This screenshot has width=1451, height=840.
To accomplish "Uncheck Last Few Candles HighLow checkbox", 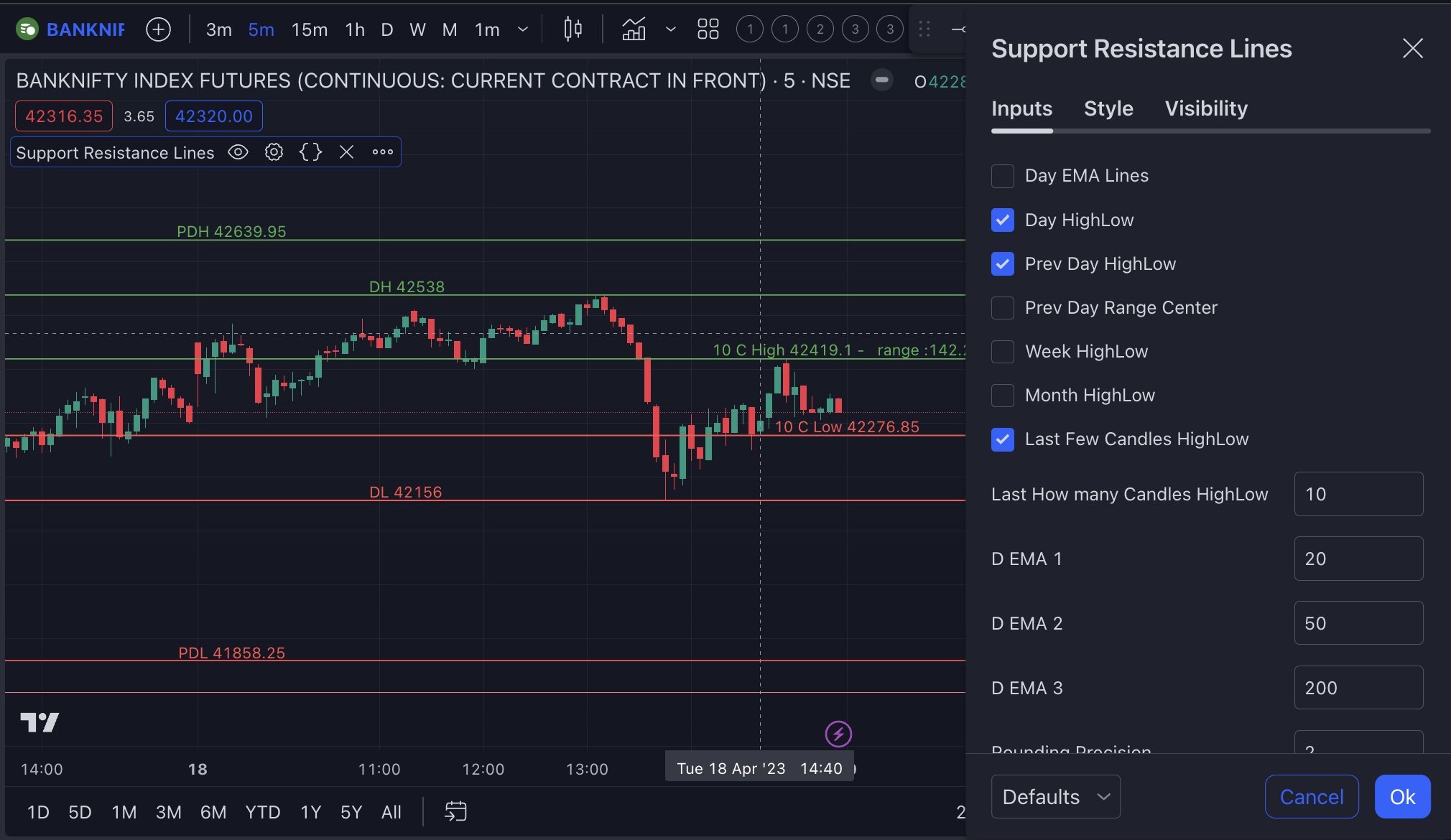I will (x=1003, y=439).
